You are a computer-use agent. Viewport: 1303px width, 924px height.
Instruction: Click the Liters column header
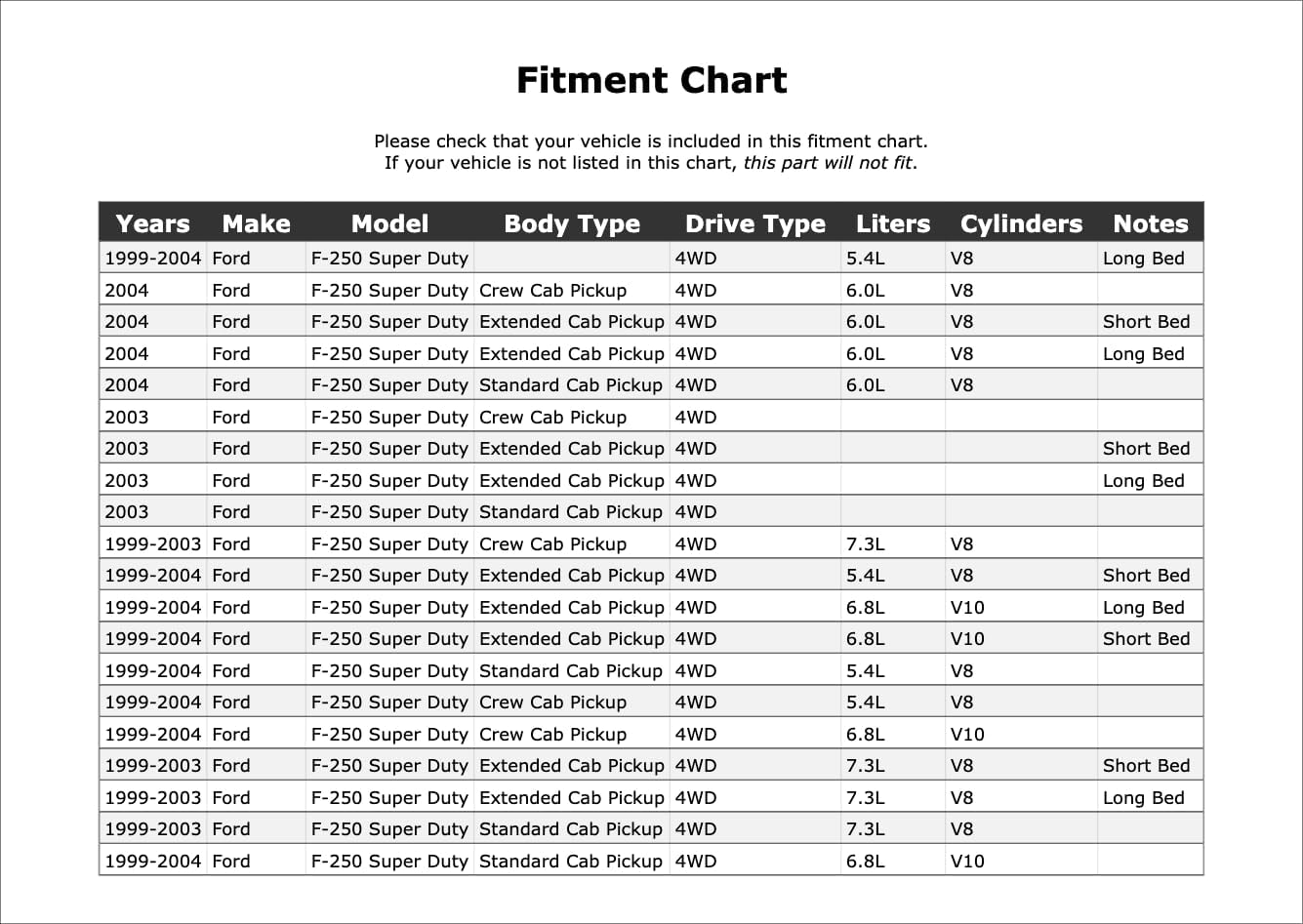click(892, 223)
